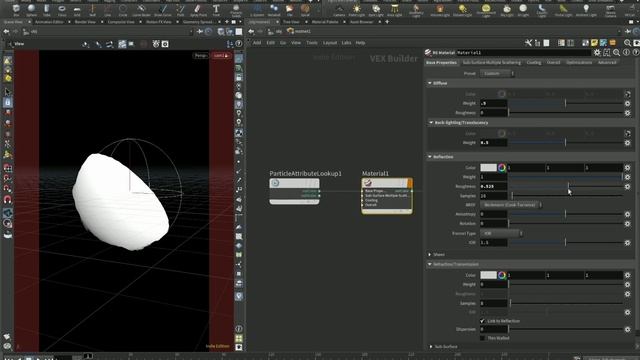Click the reflection Roughness slider
Screen dimensions: 640x360
565,187
